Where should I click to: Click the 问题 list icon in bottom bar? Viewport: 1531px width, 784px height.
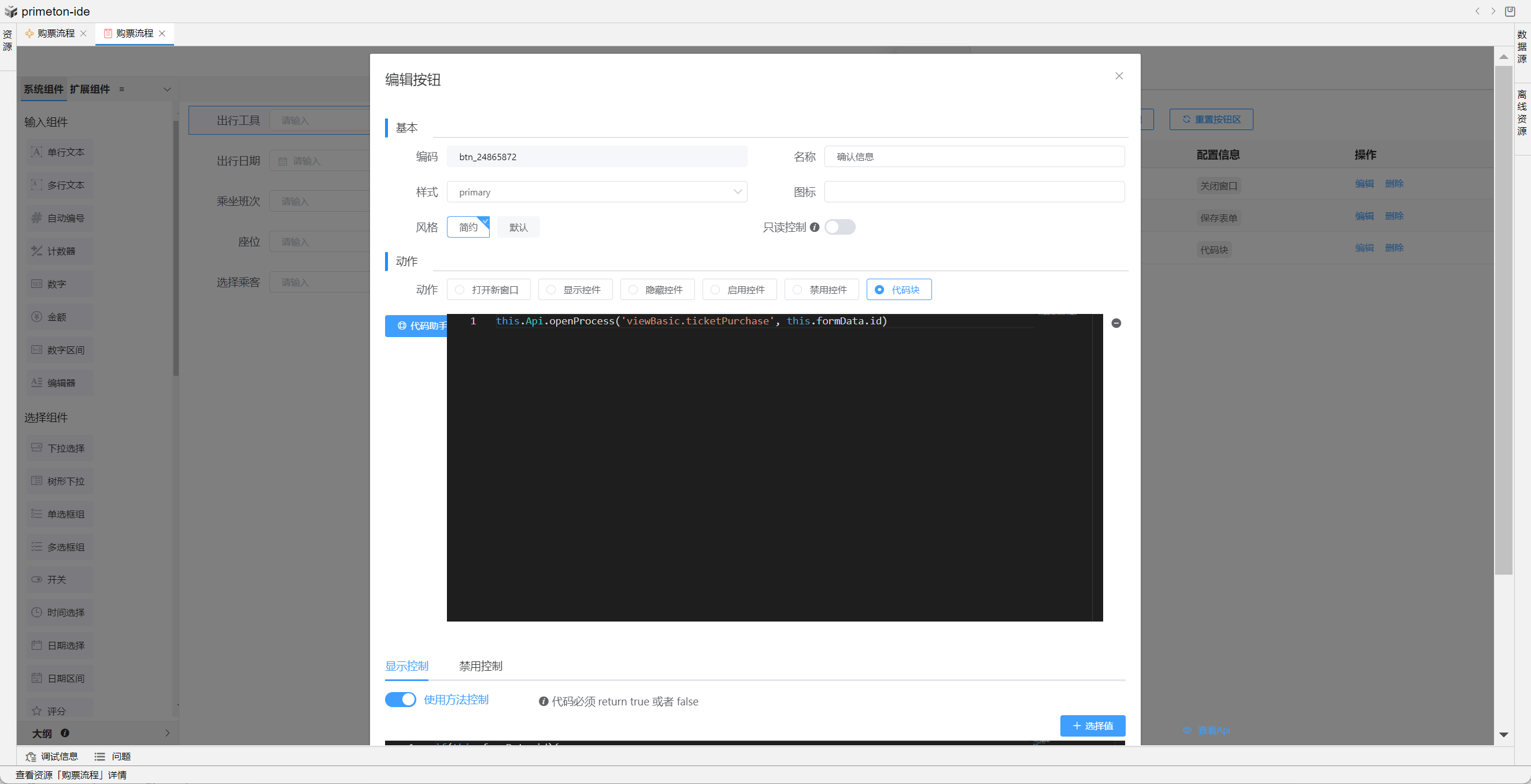99,756
